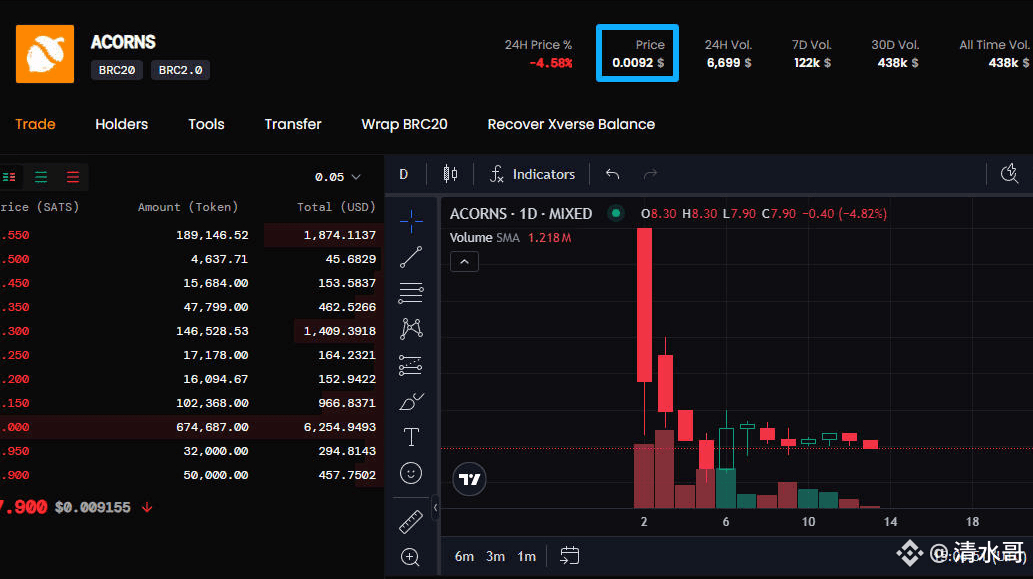Click the Indicators button
Image resolution: width=1033 pixels, height=579 pixels.
(x=532, y=174)
